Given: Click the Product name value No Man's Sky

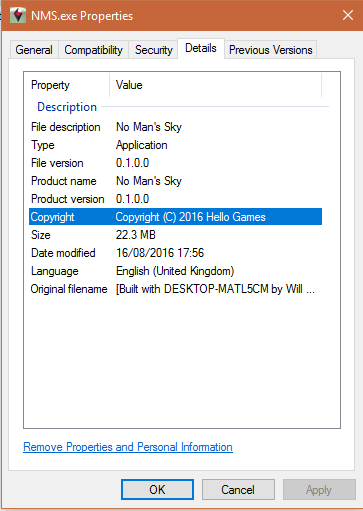Looking at the screenshot, I should [x=149, y=181].
